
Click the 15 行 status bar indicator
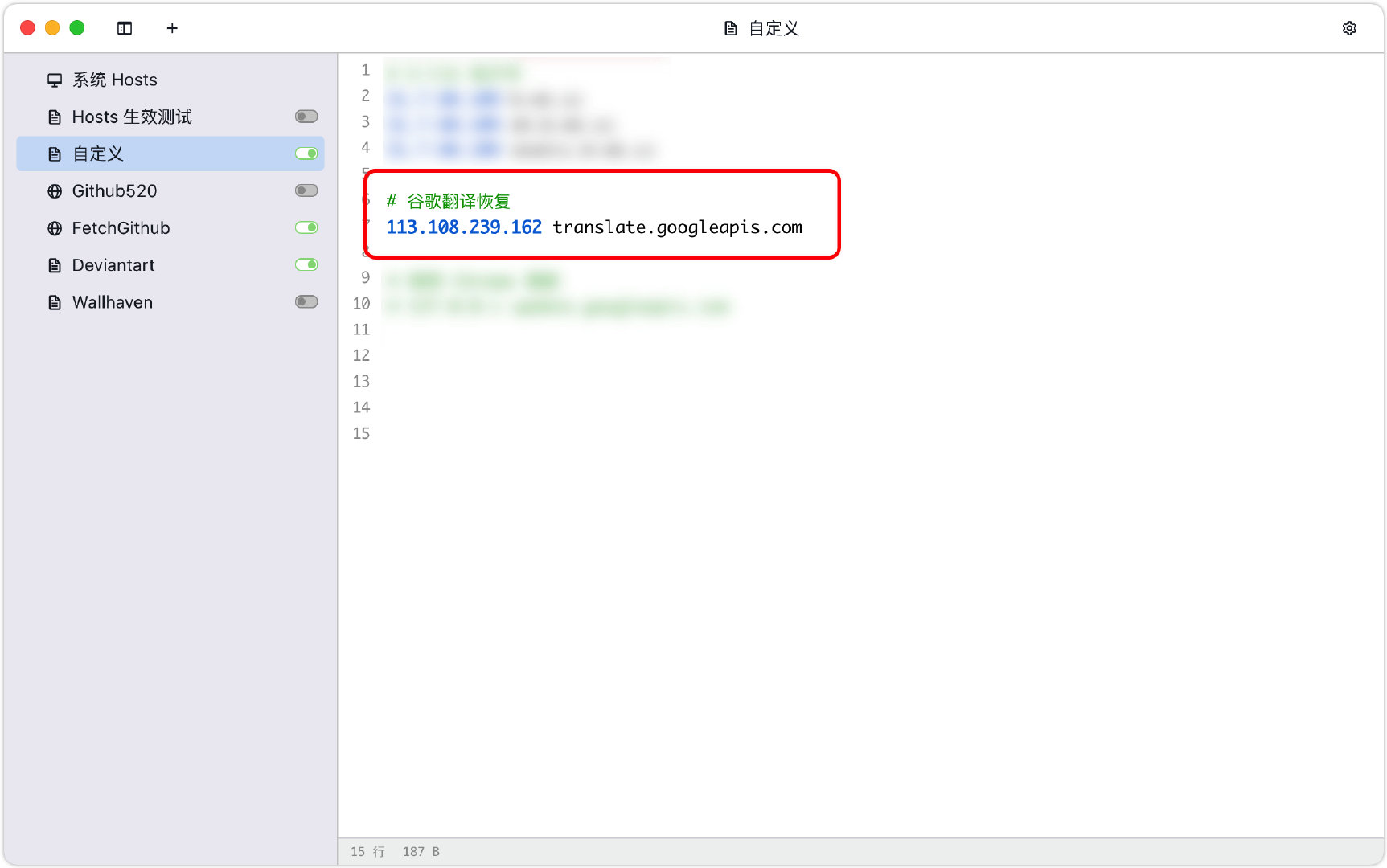click(367, 851)
